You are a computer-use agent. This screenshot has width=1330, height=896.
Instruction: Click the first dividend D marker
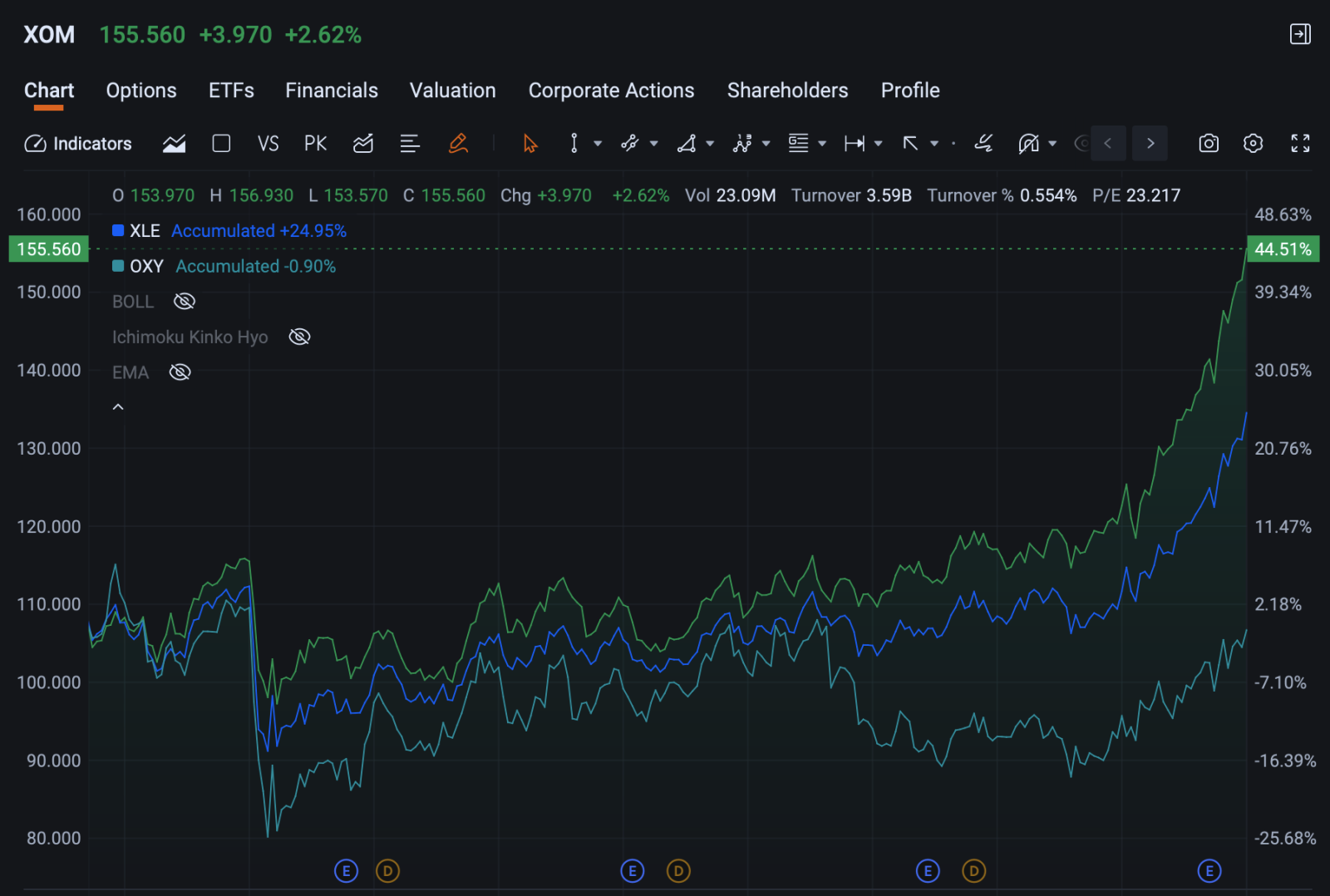(x=387, y=871)
